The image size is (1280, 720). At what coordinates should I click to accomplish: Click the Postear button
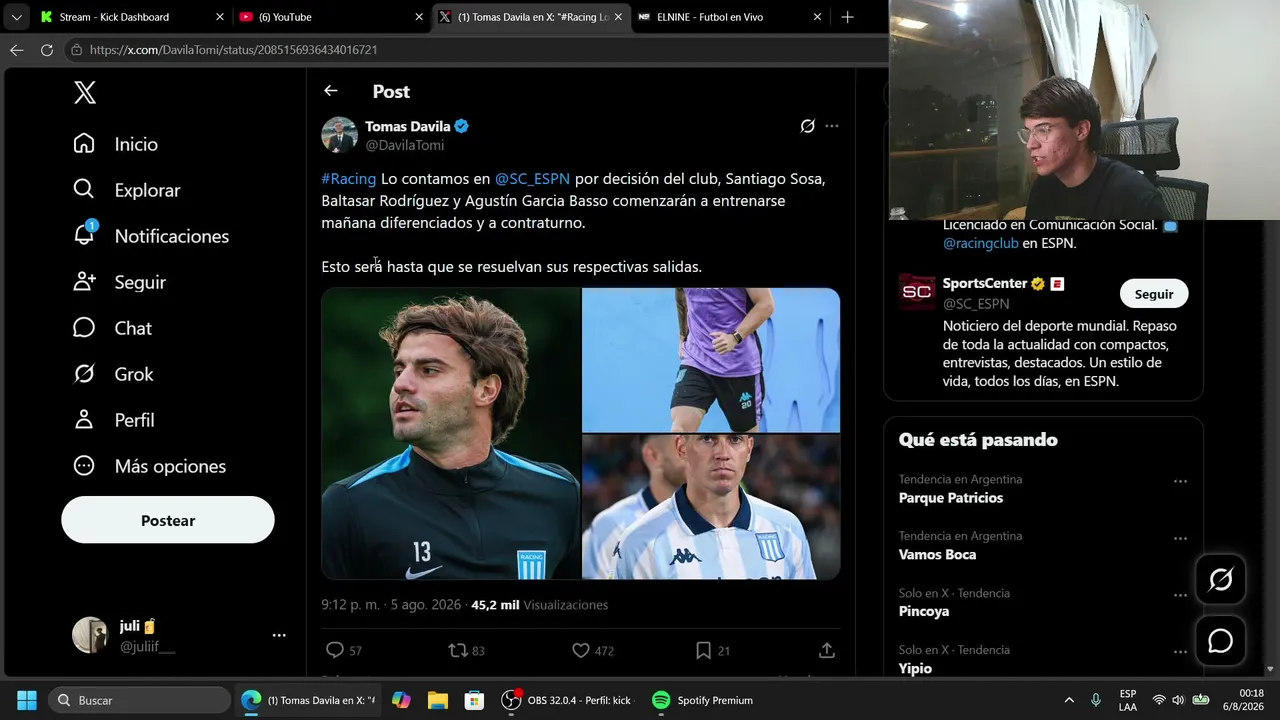[x=168, y=520]
